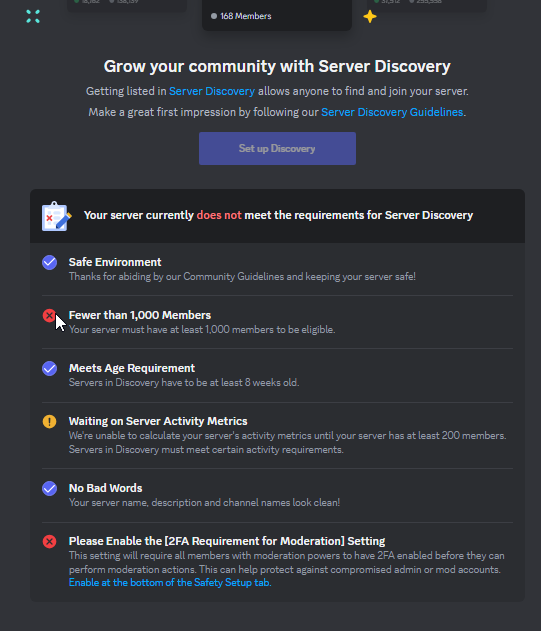Click the red 'does not' text
Image resolution: width=541 pixels, height=631 pixels.
click(x=219, y=215)
